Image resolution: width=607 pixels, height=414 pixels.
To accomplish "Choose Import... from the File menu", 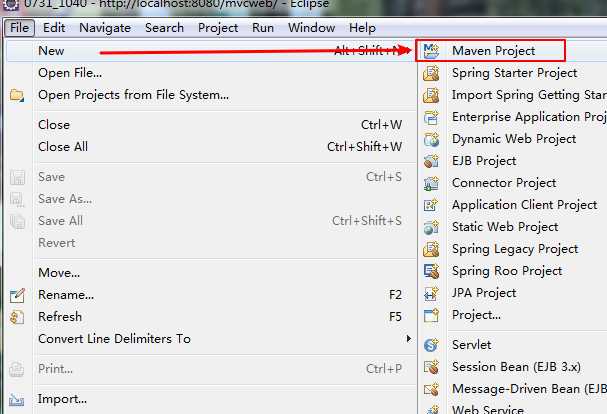I will (x=211, y=399).
